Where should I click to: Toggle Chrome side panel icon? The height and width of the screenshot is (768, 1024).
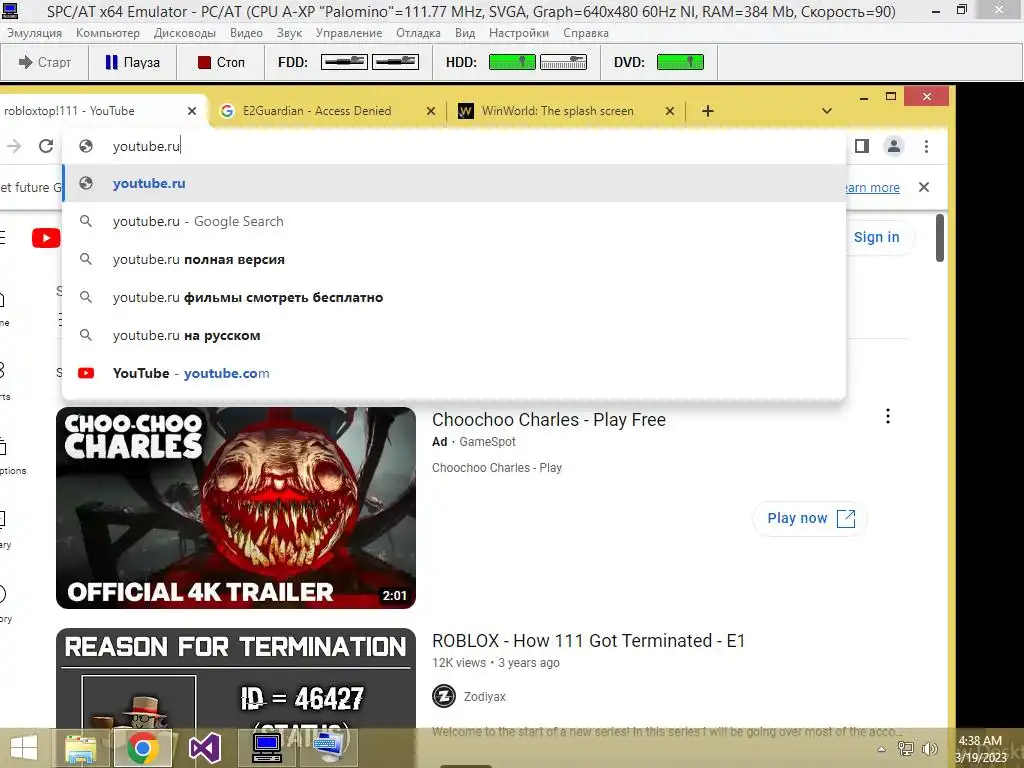click(862, 146)
